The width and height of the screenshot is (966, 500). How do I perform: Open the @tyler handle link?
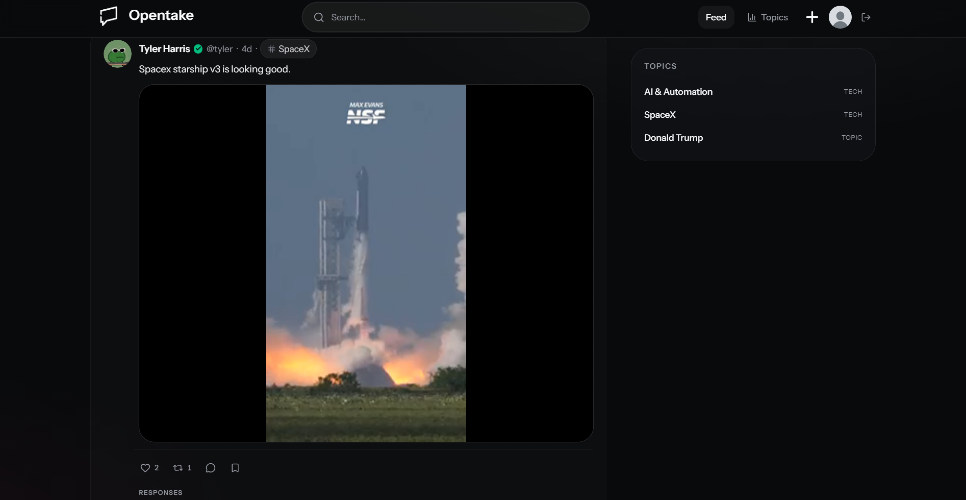click(x=219, y=49)
